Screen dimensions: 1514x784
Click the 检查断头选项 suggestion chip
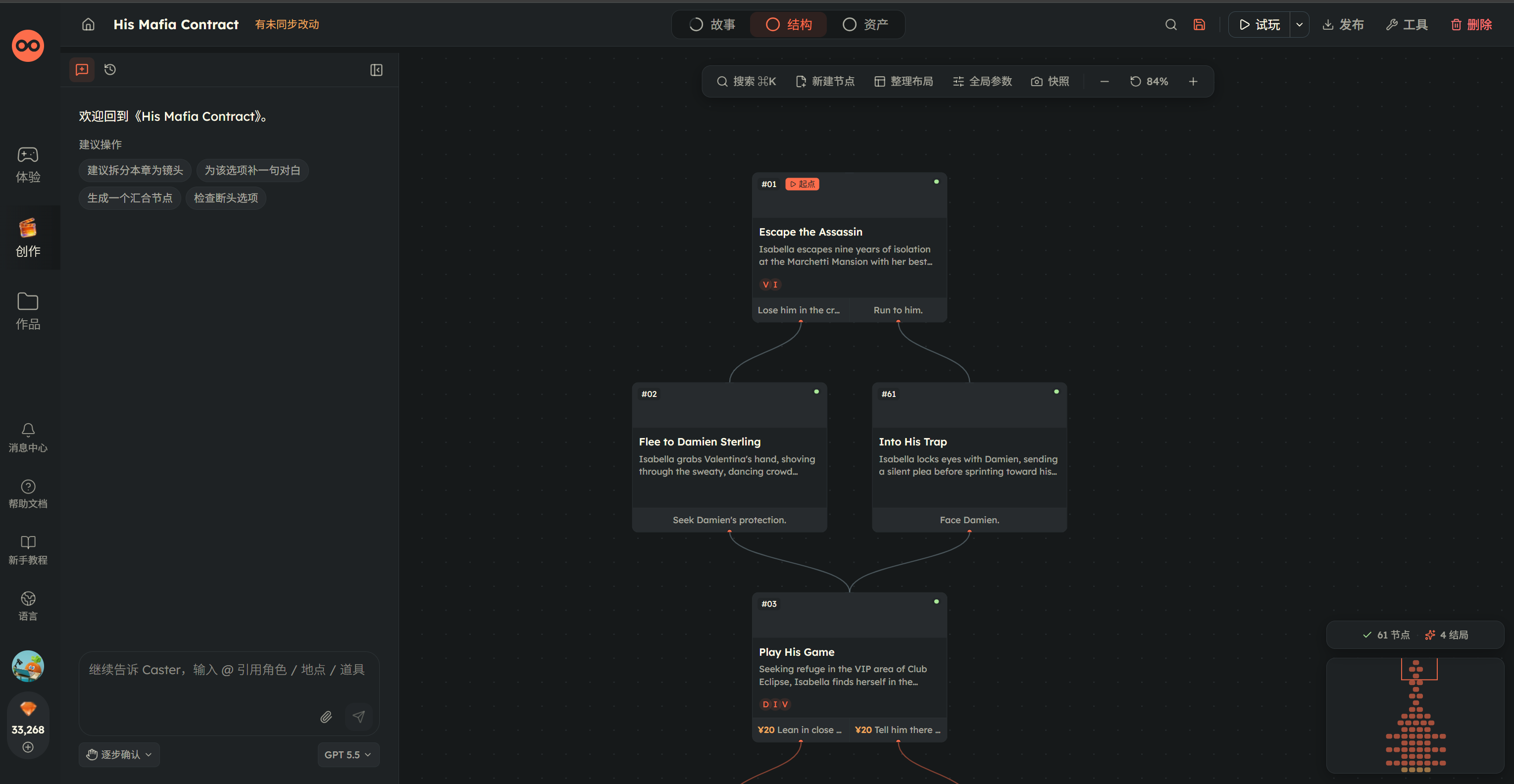point(226,198)
